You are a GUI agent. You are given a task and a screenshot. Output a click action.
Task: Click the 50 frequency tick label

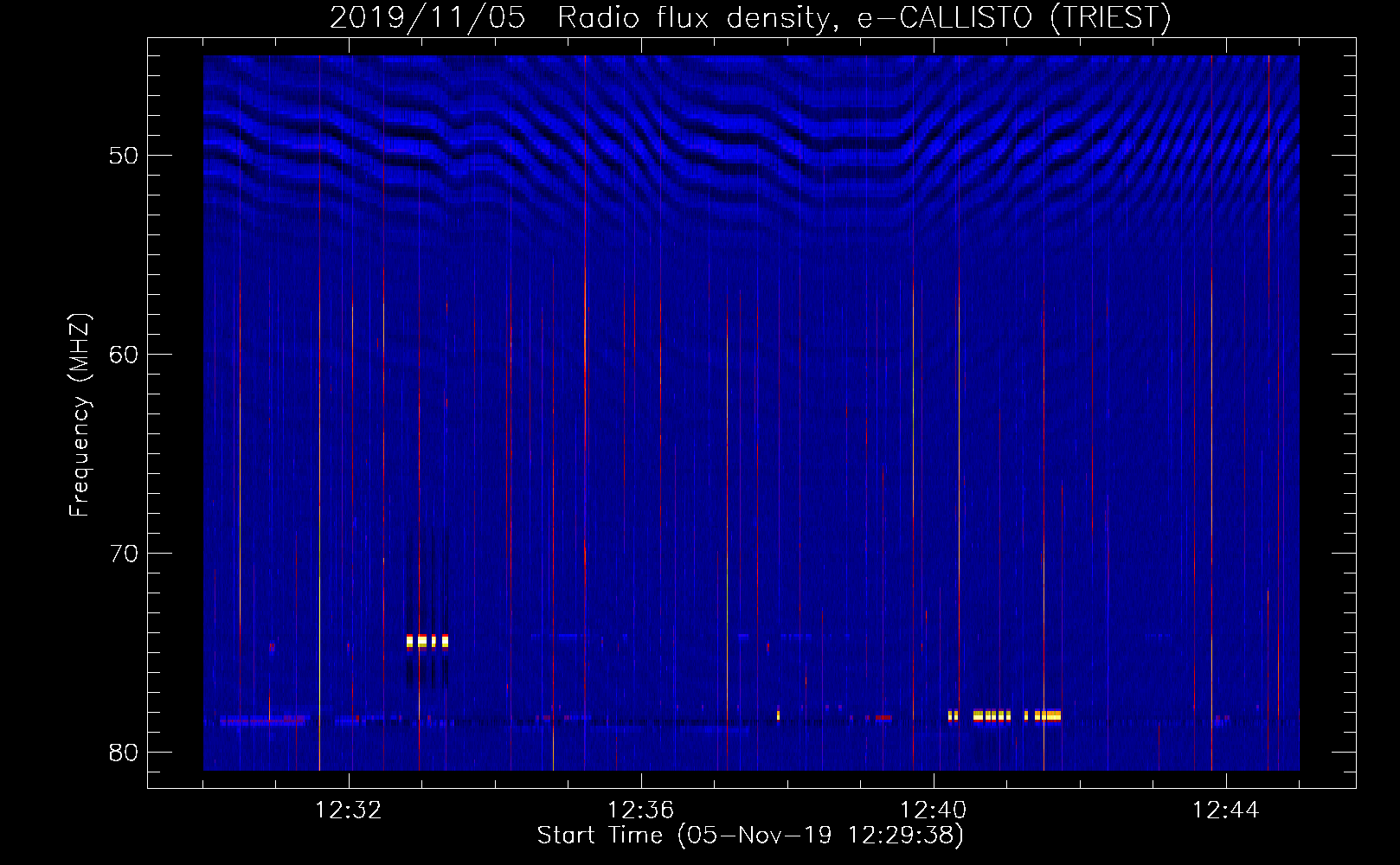point(125,156)
